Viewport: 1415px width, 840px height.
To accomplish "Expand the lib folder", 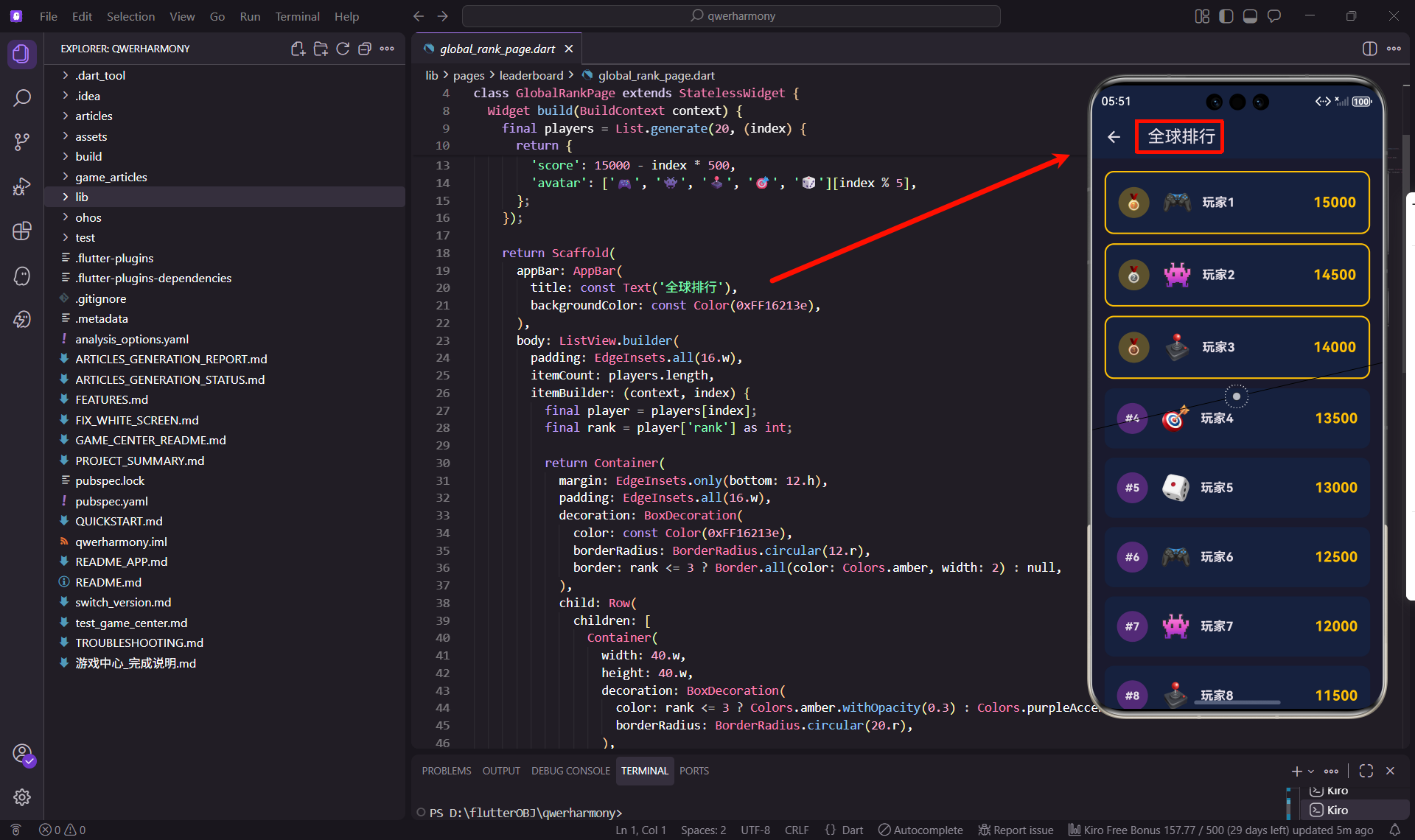I will (x=82, y=197).
